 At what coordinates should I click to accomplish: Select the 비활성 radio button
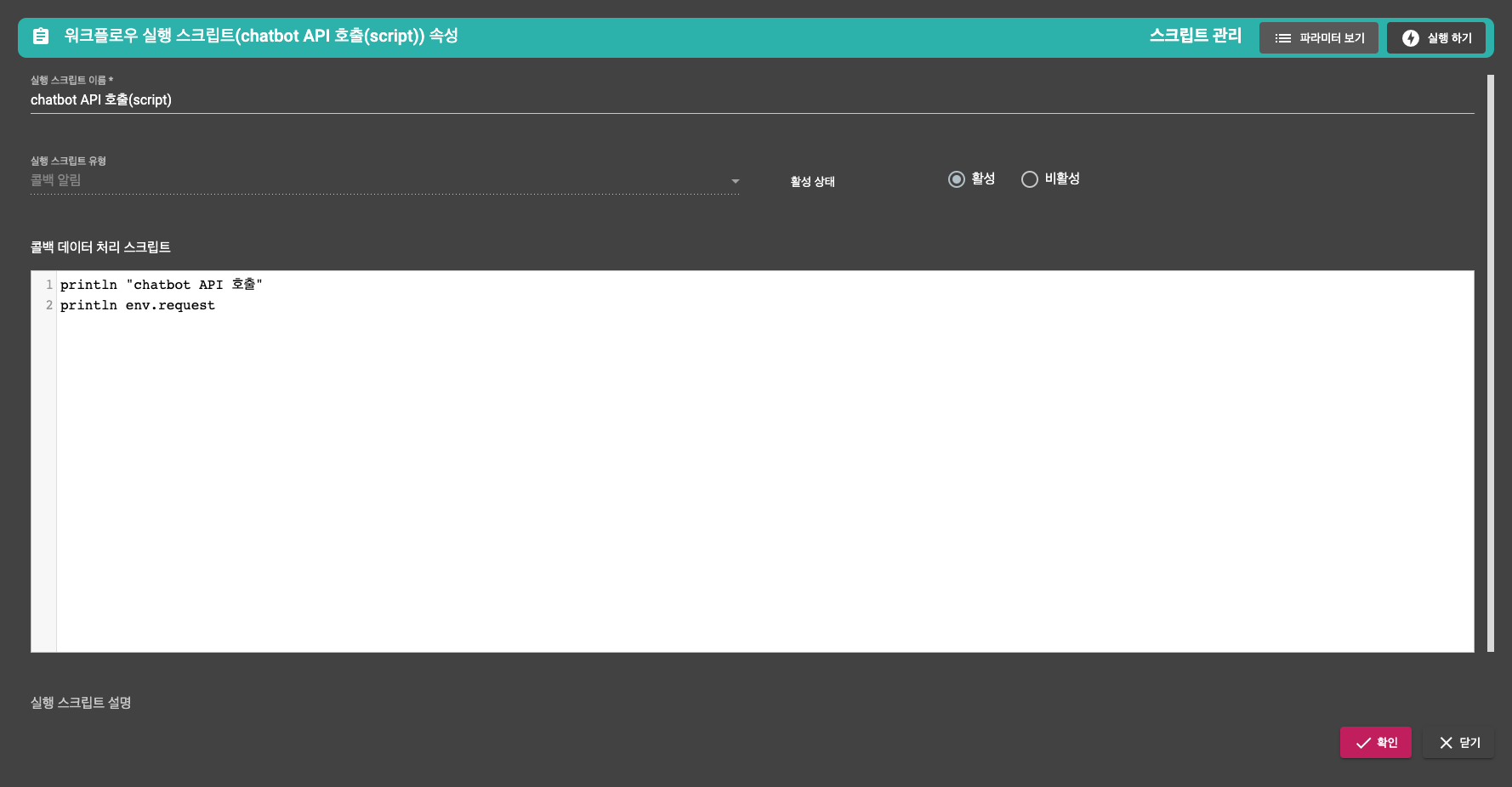point(1030,179)
